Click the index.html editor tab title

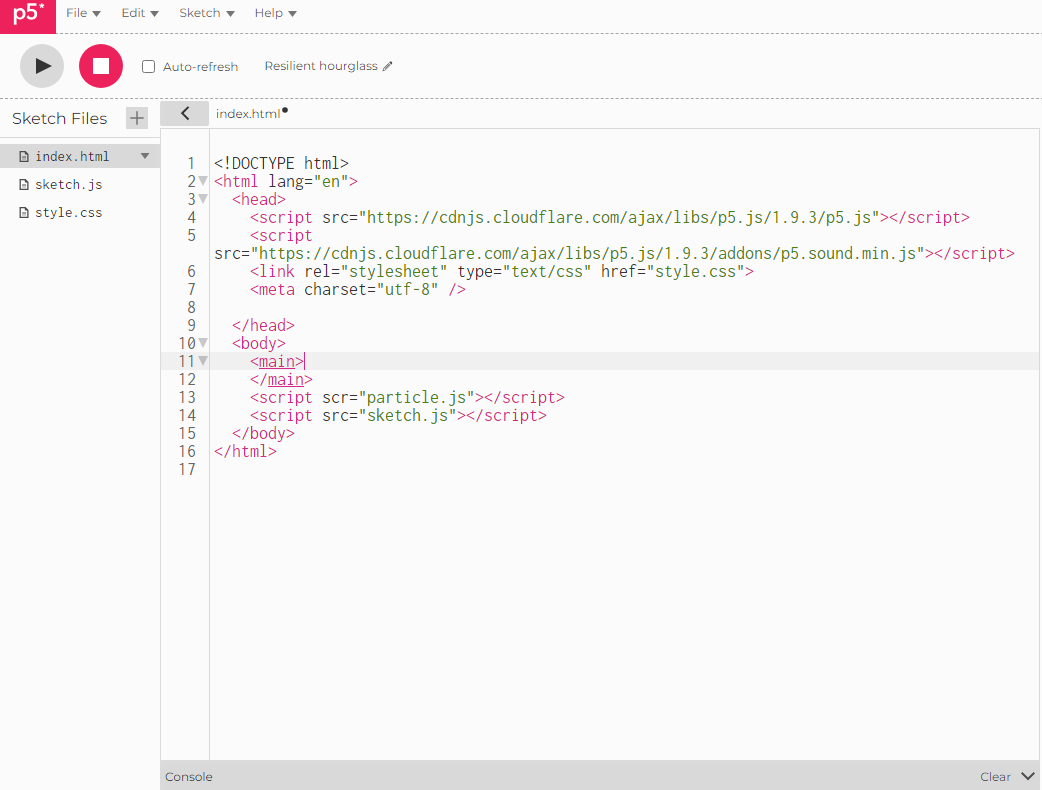click(248, 114)
